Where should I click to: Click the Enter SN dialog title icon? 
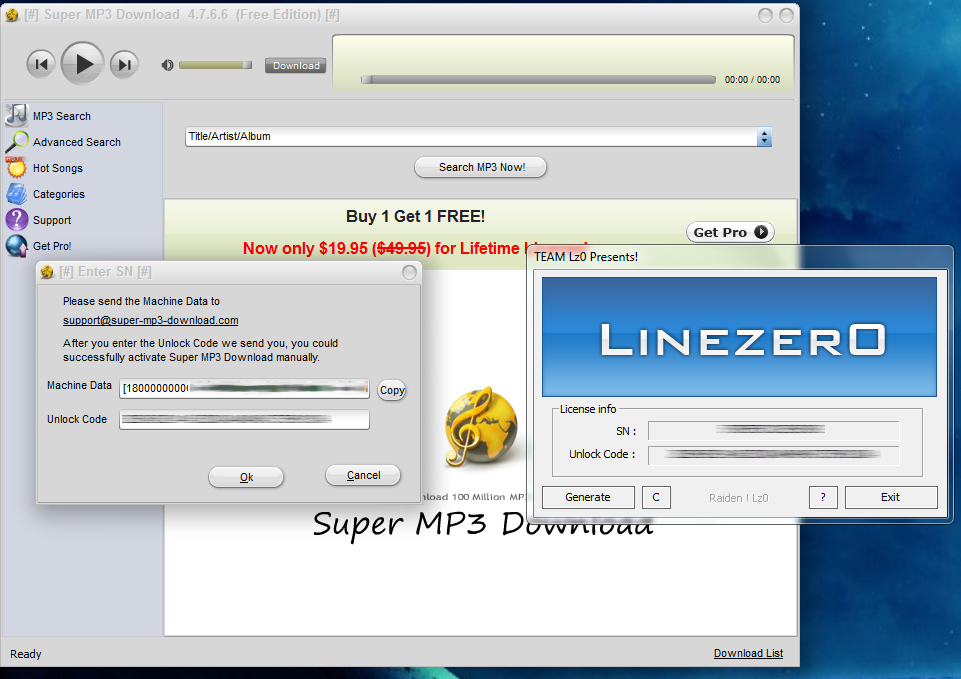(48, 271)
